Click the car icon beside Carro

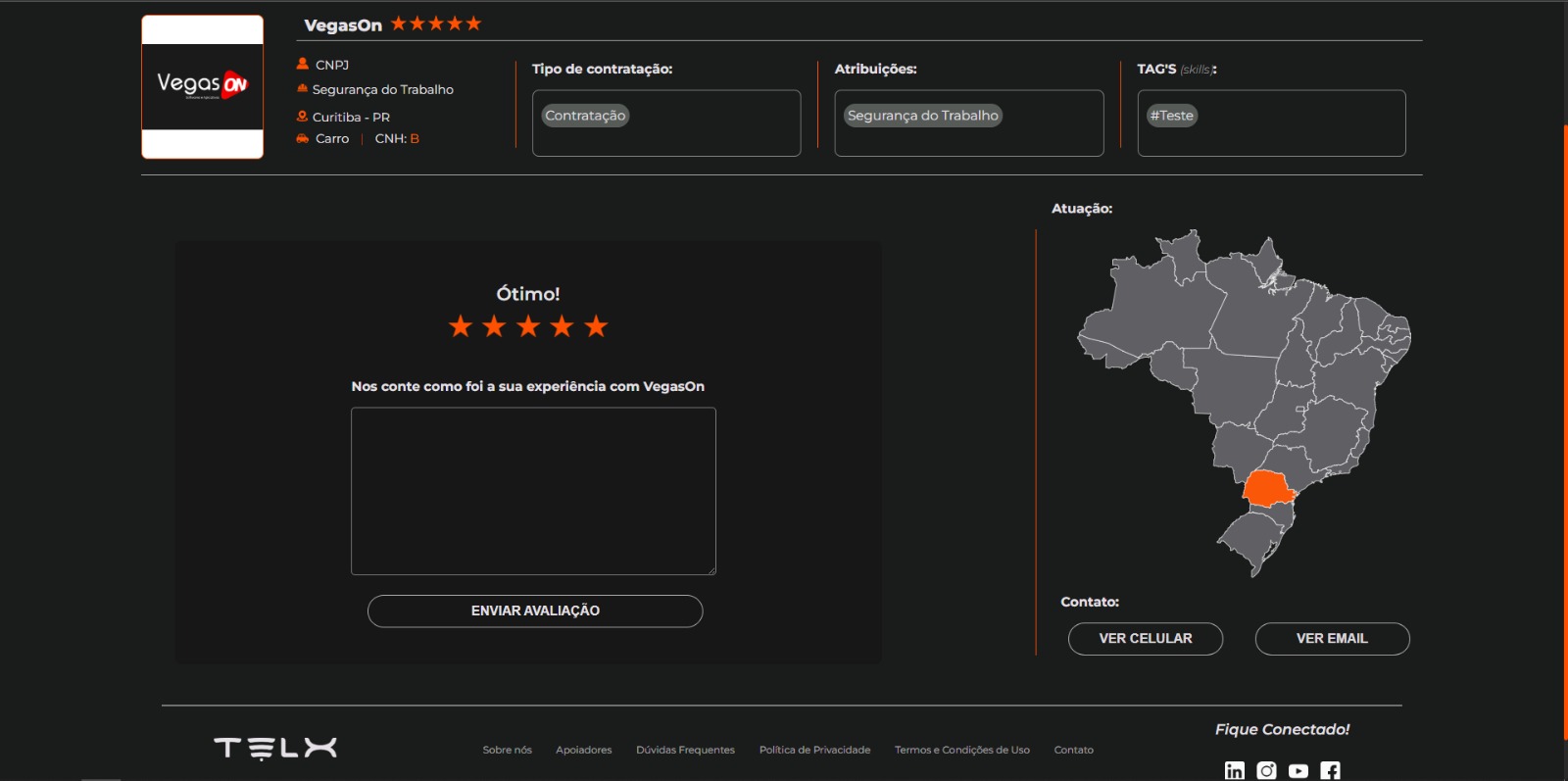303,138
